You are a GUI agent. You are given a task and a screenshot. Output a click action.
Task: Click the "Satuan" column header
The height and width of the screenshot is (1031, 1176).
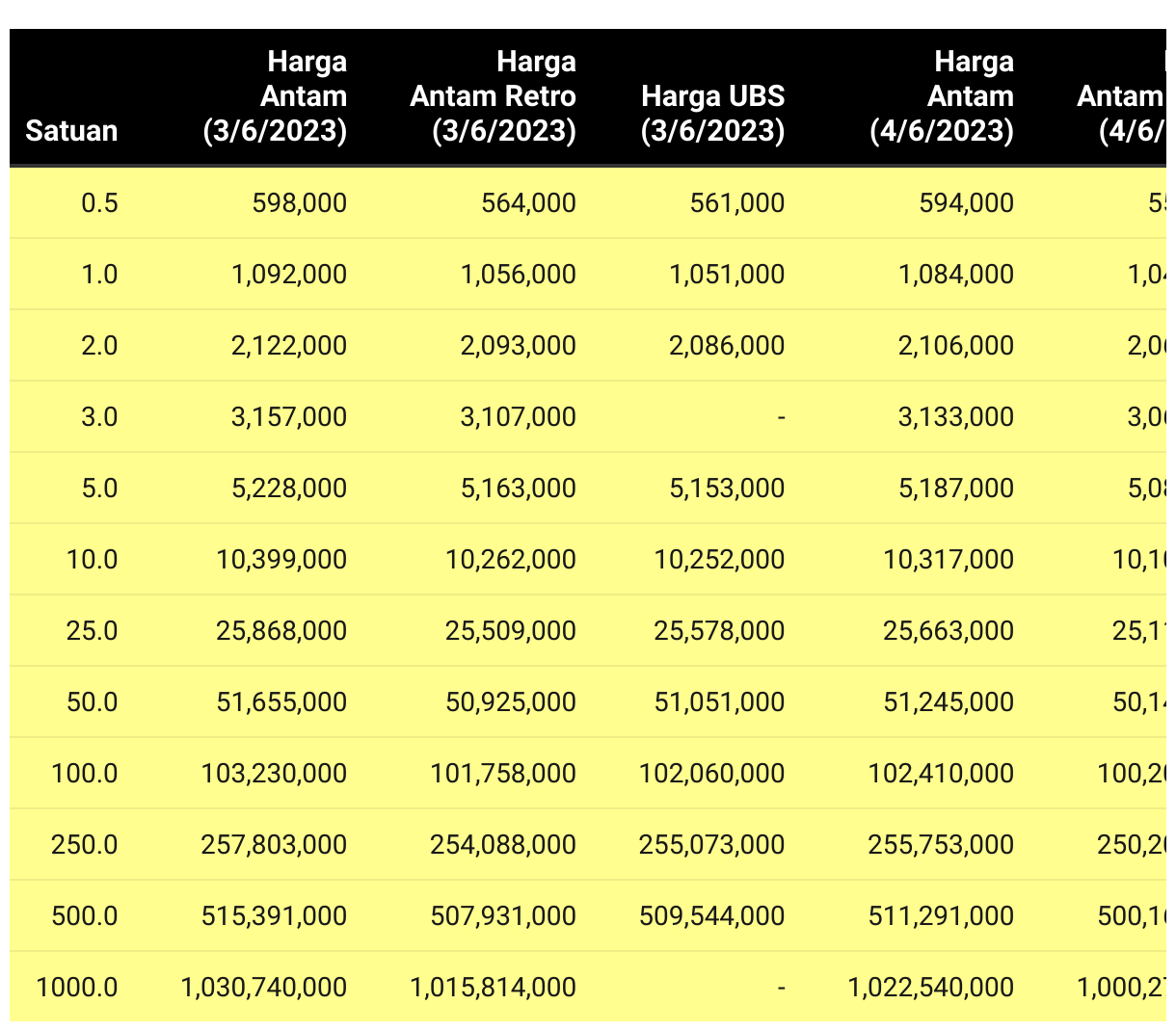[x=71, y=130]
